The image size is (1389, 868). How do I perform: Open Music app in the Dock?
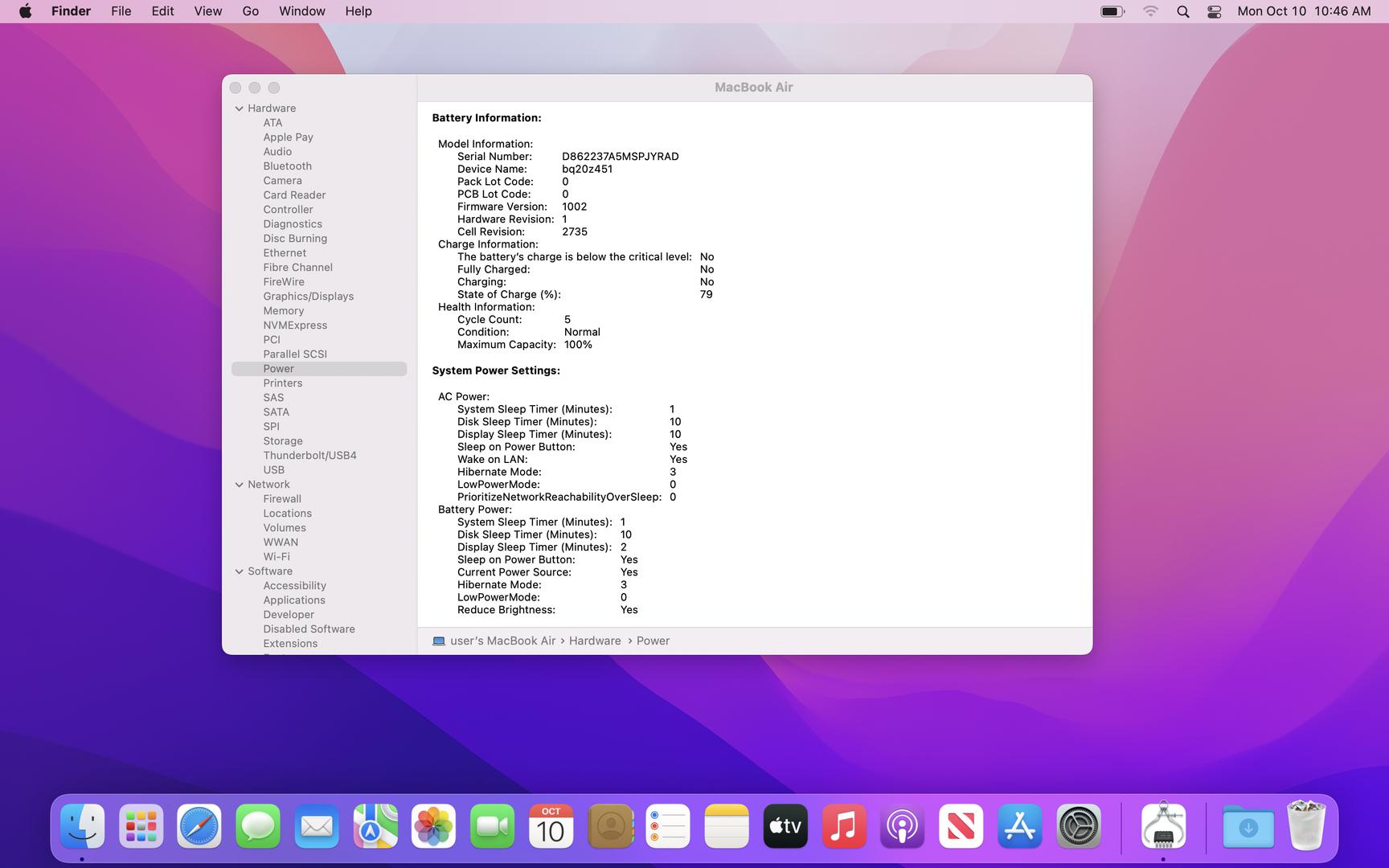(844, 825)
